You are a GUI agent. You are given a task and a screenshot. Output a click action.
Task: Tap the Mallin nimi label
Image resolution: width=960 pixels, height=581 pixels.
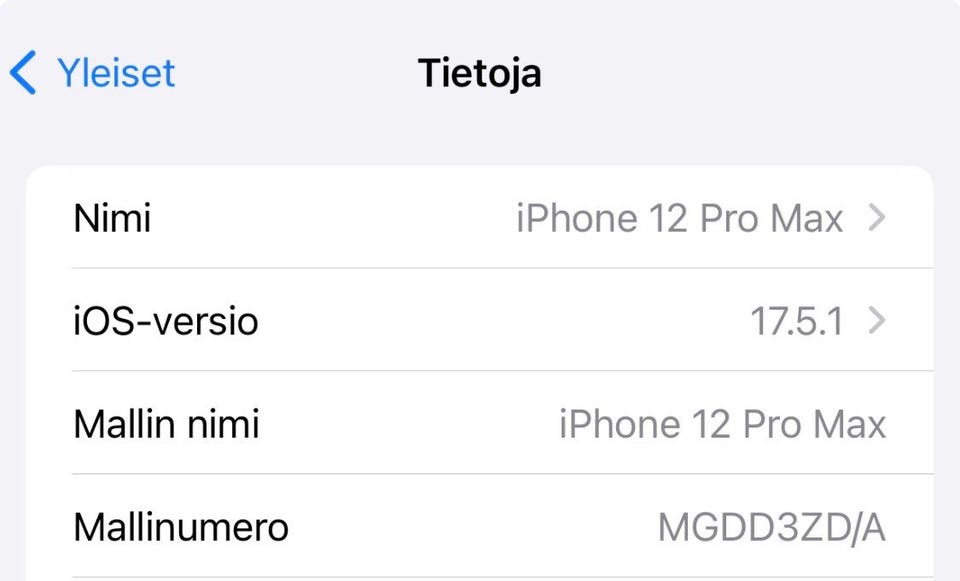click(167, 424)
